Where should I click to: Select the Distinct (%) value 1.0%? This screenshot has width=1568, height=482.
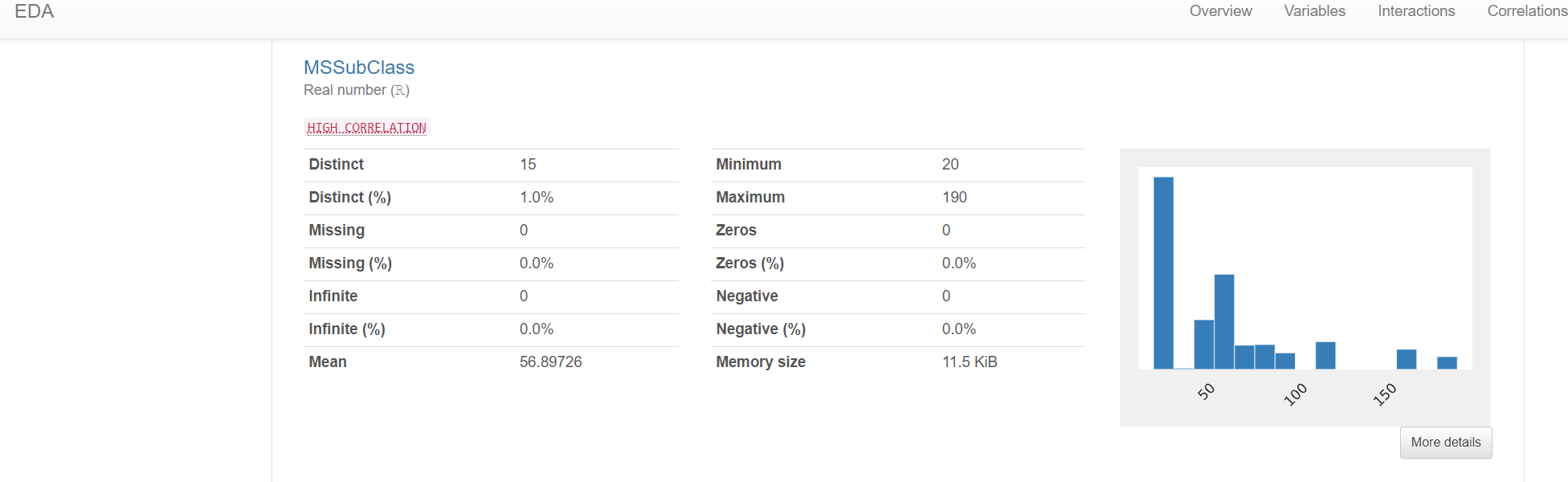pos(537,198)
